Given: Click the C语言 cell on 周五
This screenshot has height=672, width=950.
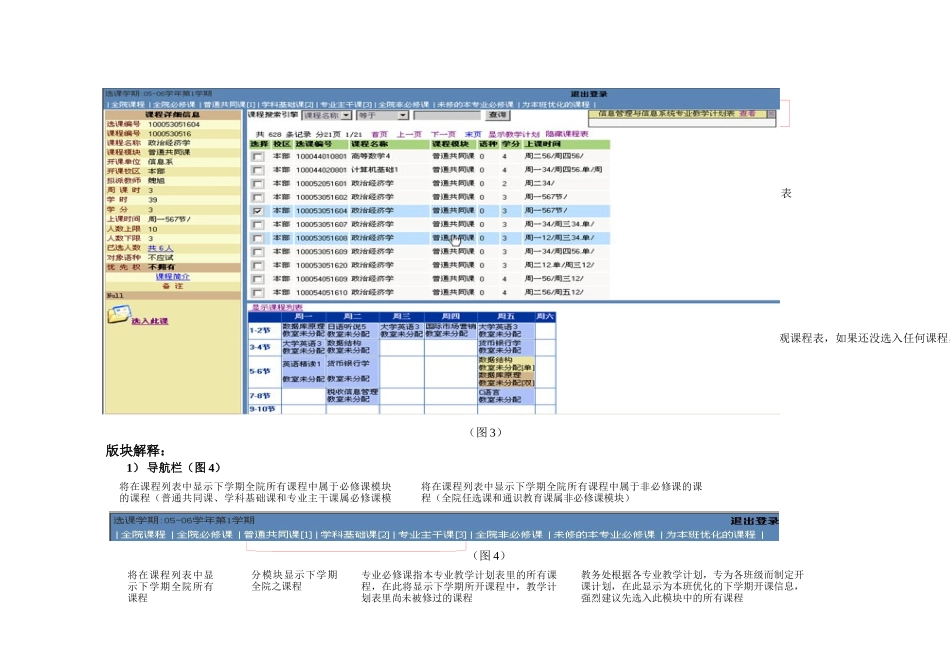Looking at the screenshot, I should [506, 396].
